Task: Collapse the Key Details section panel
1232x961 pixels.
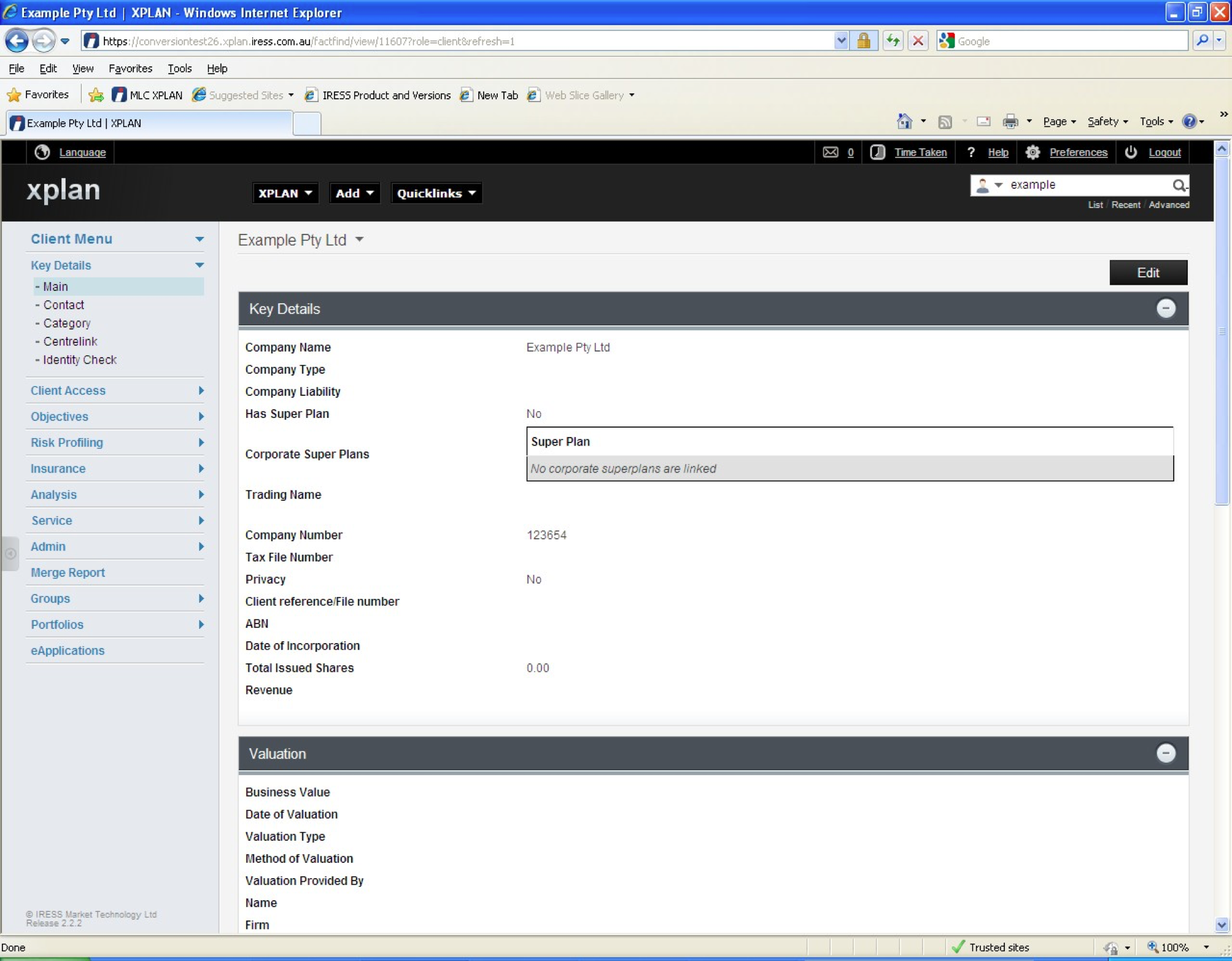Action: coord(1165,308)
